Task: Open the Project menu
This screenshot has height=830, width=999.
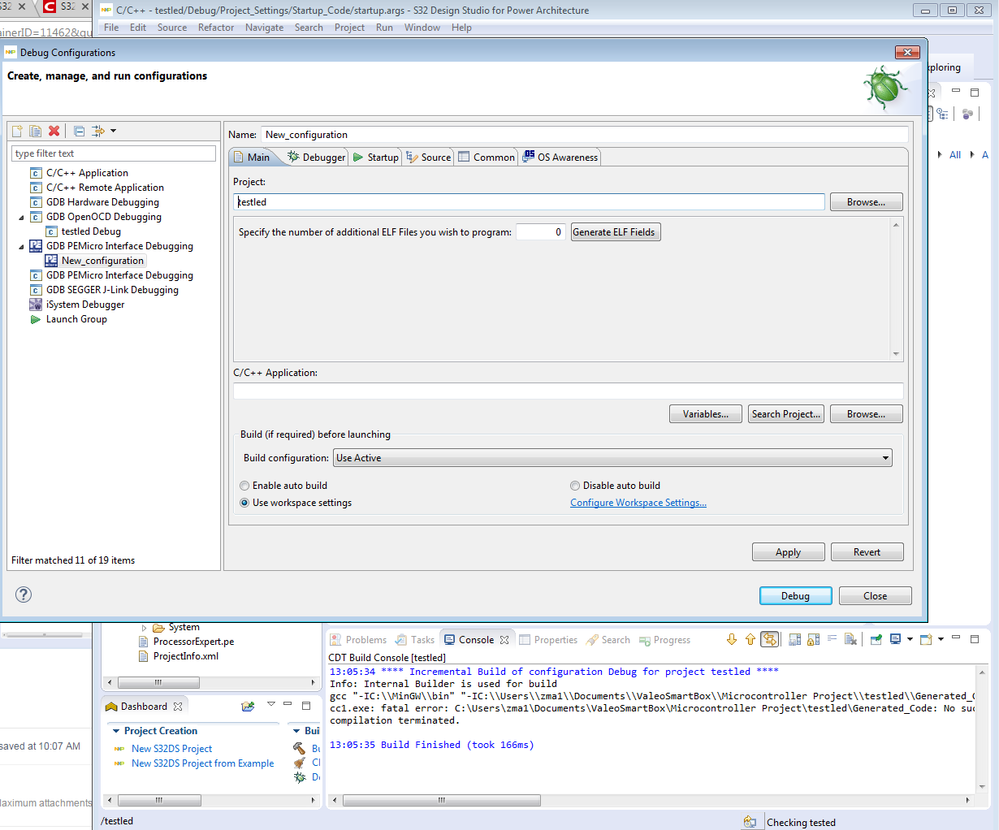Action: pyautogui.click(x=349, y=27)
